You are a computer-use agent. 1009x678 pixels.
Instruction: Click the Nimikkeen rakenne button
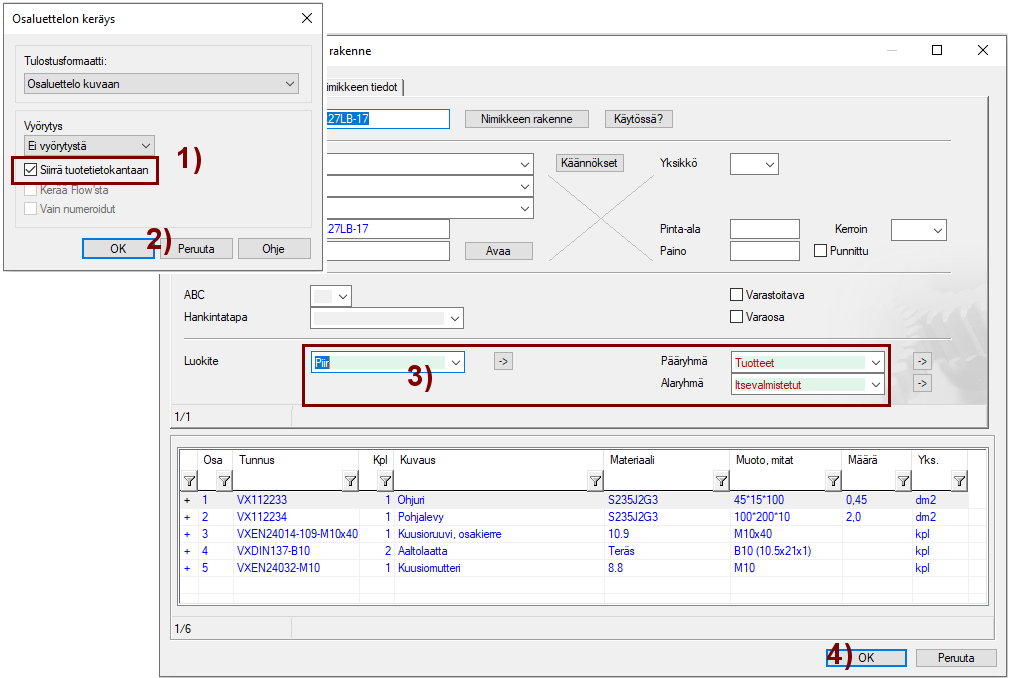526,119
